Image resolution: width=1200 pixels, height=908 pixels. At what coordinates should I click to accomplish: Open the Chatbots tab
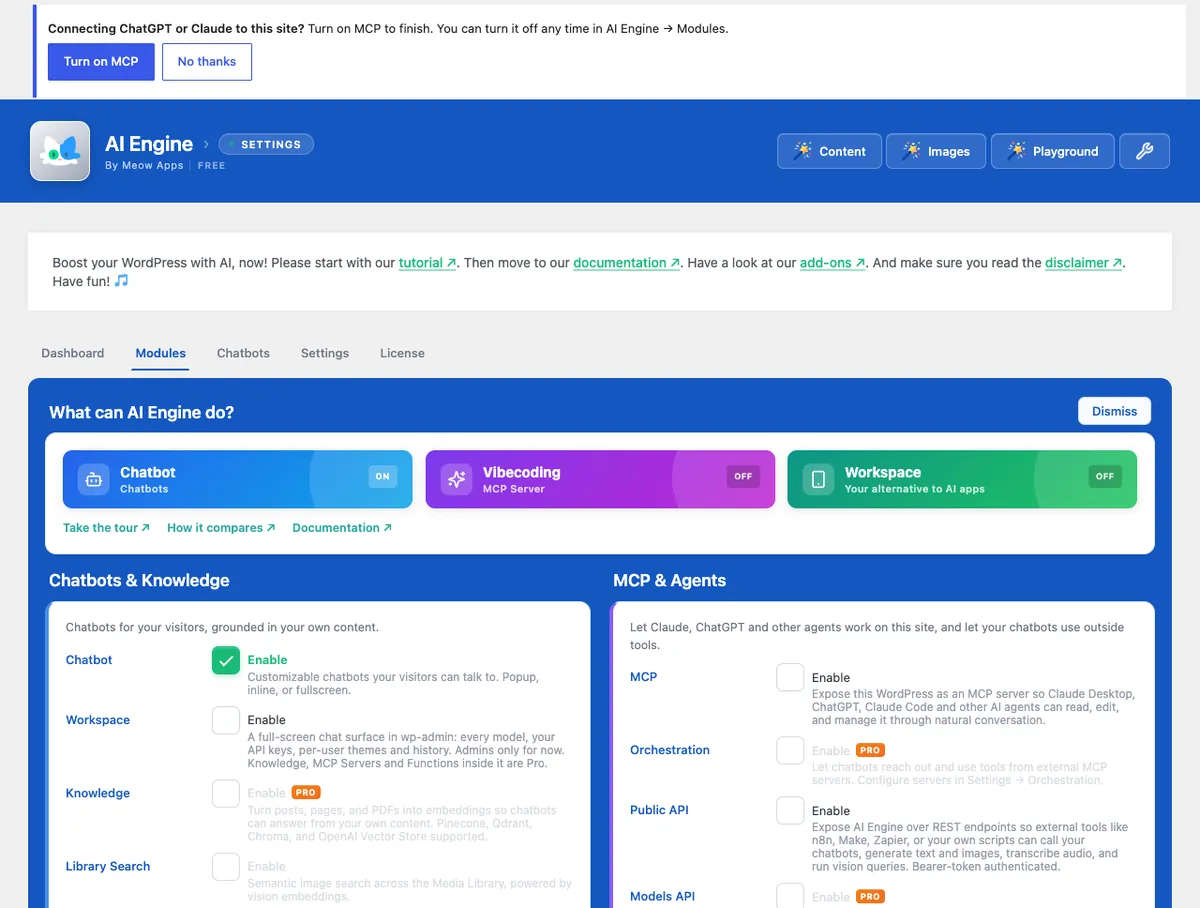[x=243, y=353]
